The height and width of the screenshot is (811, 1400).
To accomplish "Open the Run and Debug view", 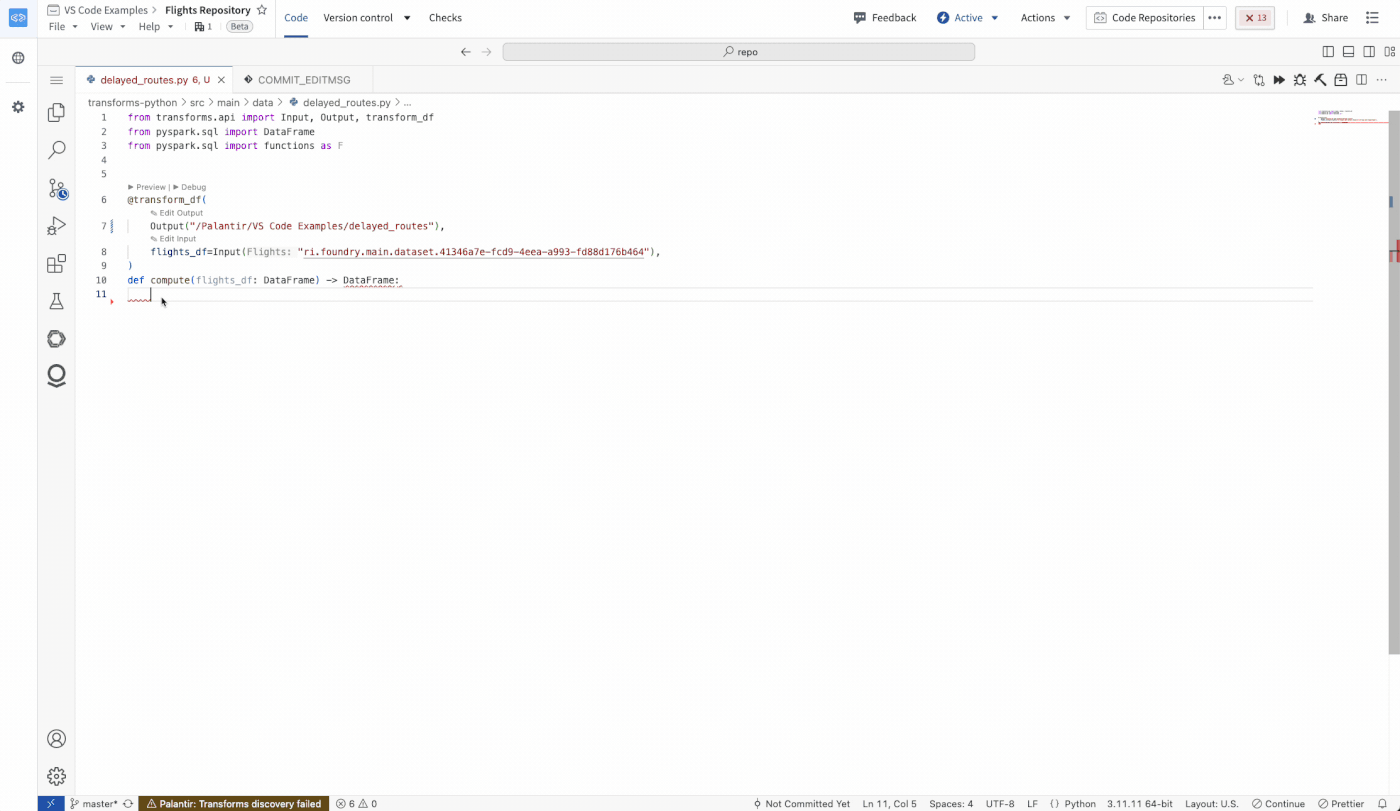I will click(56, 226).
